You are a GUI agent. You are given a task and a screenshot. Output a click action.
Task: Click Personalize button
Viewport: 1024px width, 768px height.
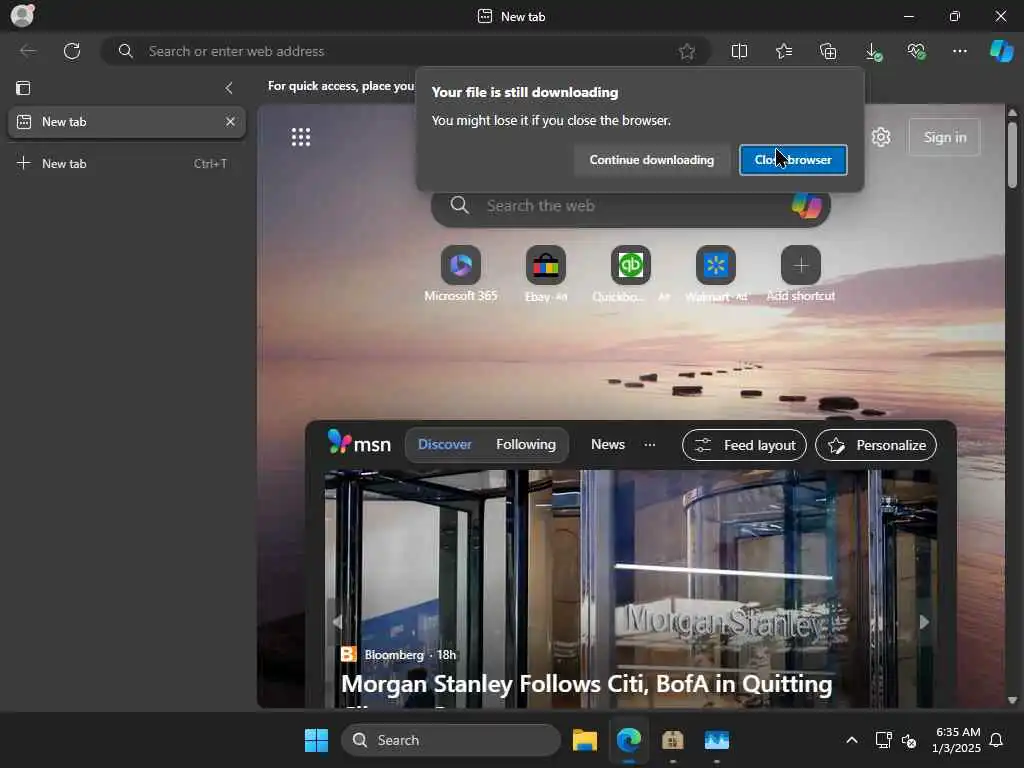[x=876, y=445]
